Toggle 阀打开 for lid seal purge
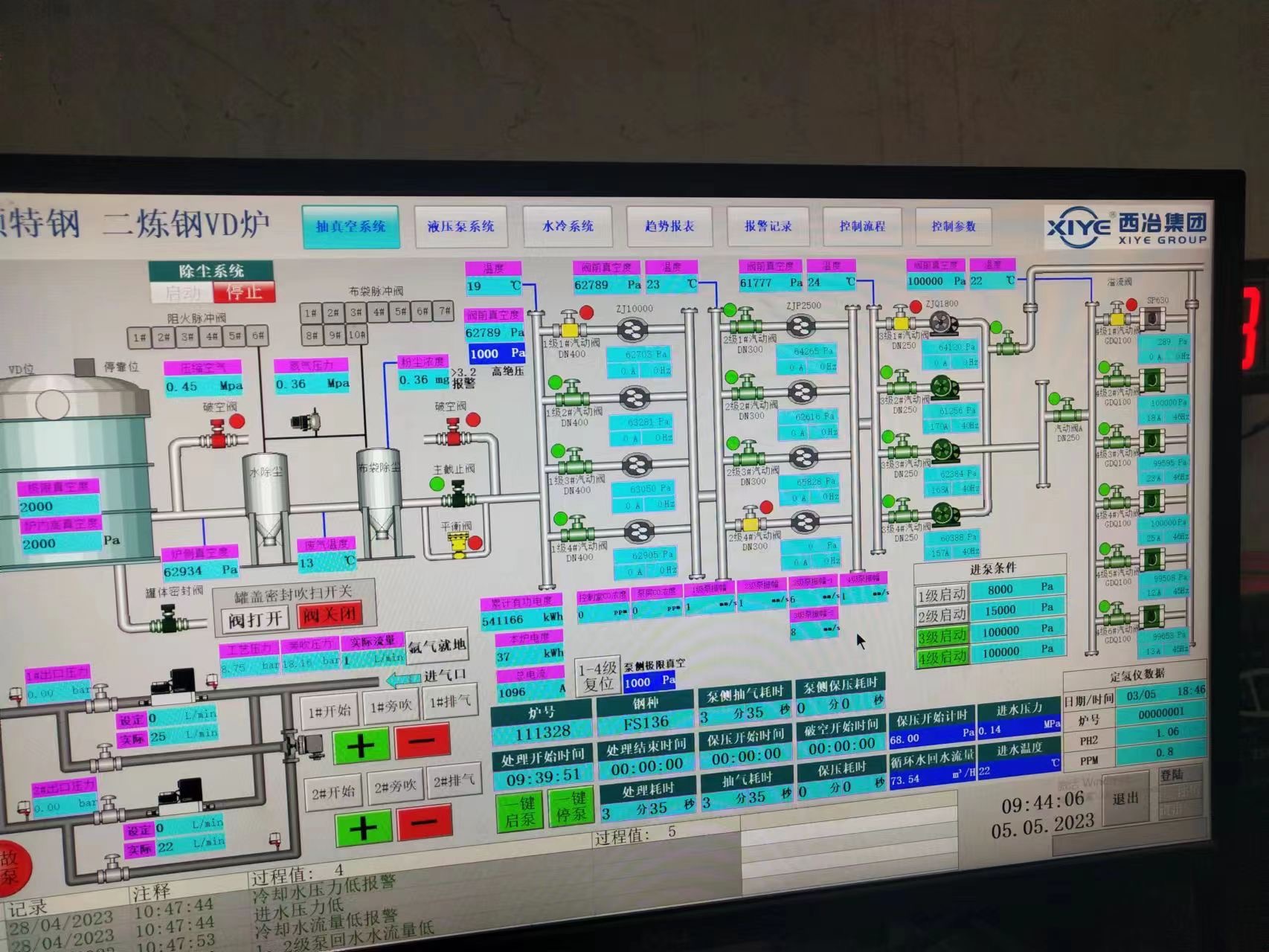Screen dimensions: 1269x952 coord(254,619)
